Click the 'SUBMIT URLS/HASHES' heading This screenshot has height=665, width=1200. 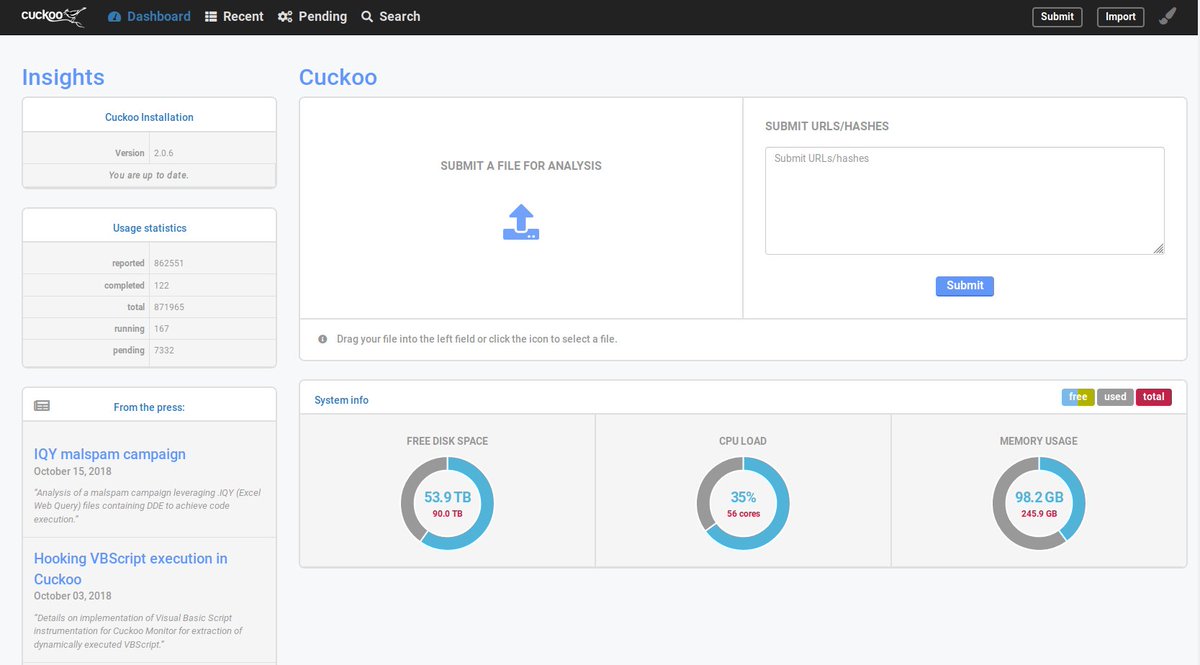point(827,127)
